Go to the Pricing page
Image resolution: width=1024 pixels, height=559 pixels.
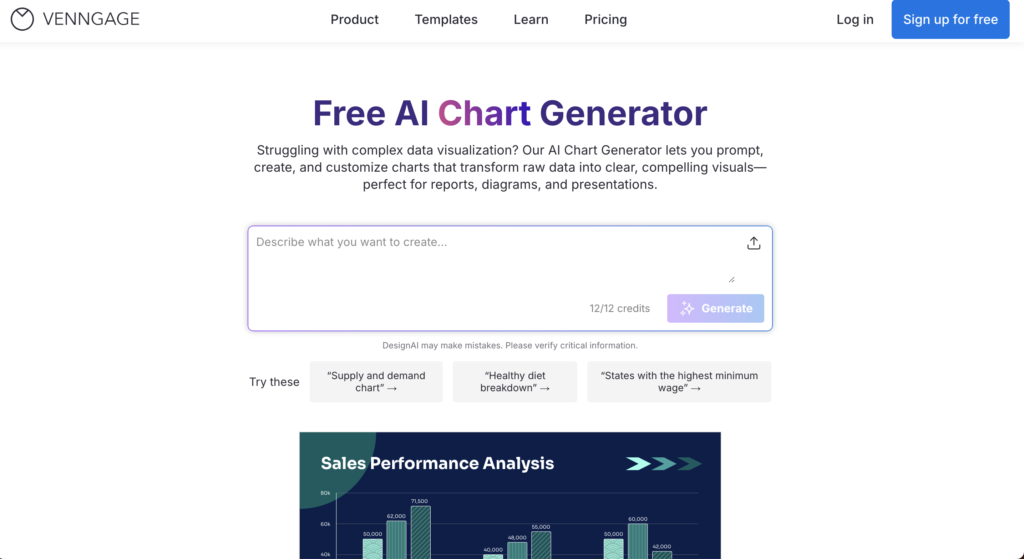pyautogui.click(x=606, y=19)
